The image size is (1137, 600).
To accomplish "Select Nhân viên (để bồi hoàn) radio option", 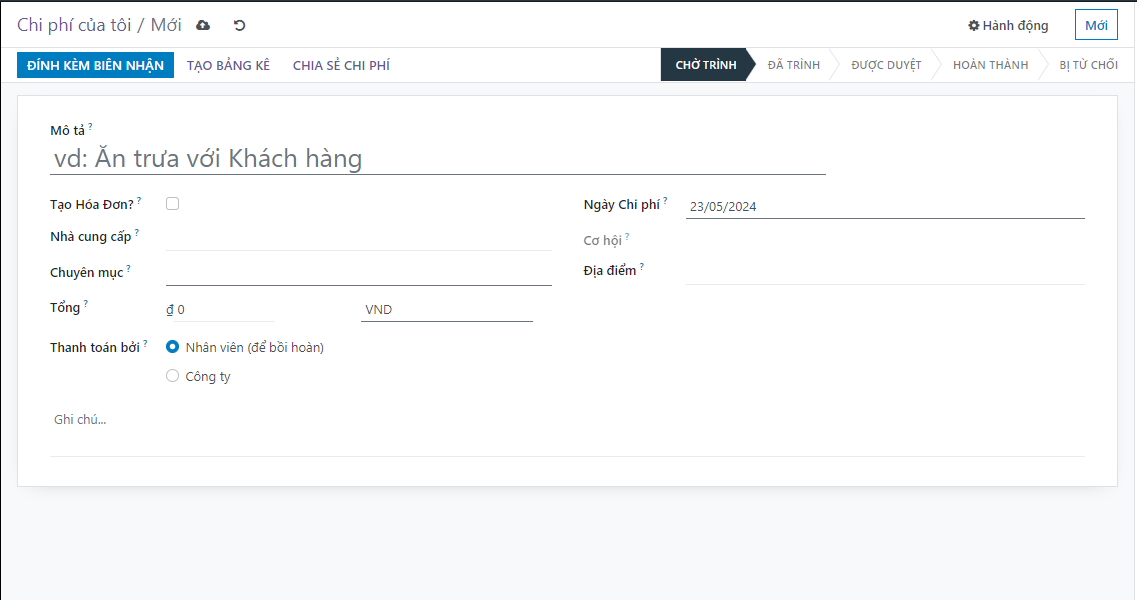I will (173, 347).
